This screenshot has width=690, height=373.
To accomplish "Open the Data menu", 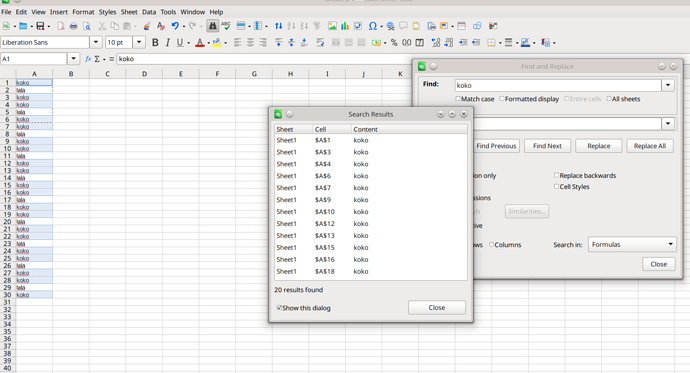I will click(x=149, y=12).
